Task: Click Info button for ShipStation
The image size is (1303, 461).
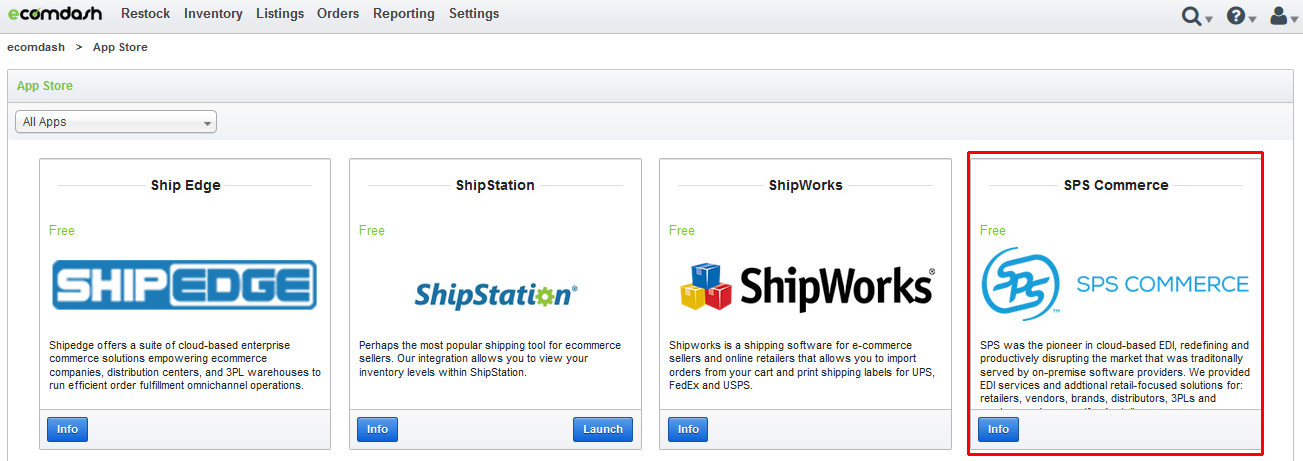Action: point(377,429)
